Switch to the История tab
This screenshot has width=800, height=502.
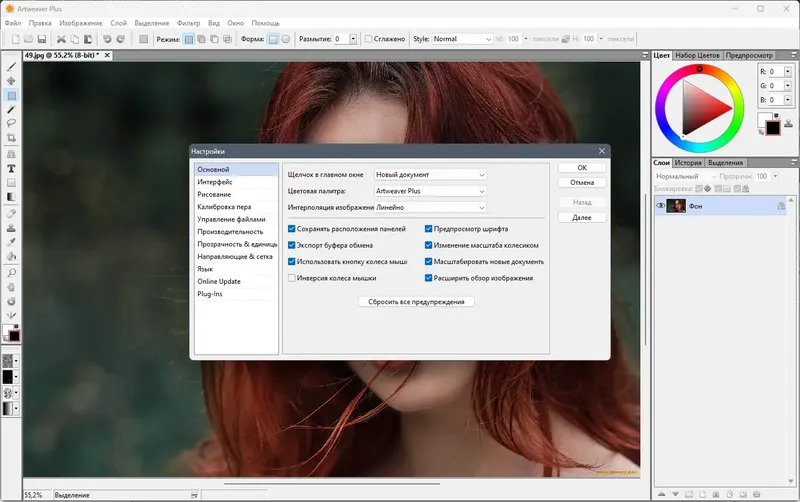(687, 162)
